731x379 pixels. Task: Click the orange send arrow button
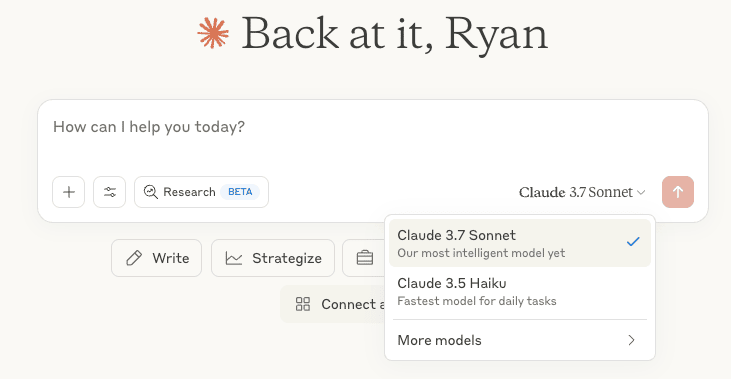[x=678, y=192]
